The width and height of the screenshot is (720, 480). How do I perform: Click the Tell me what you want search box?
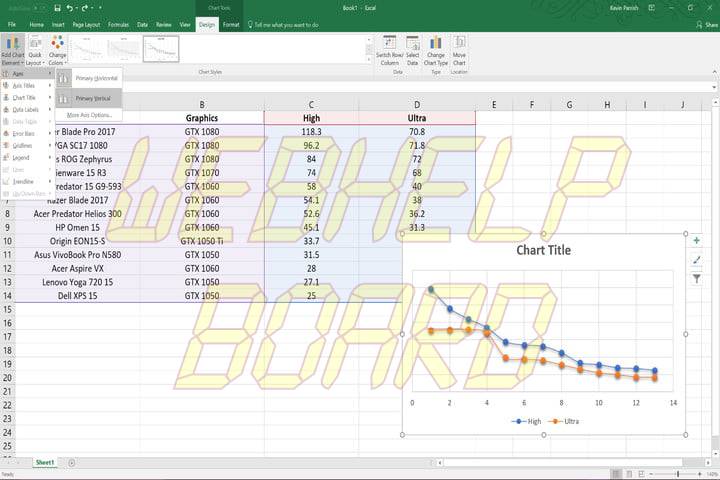coord(283,25)
